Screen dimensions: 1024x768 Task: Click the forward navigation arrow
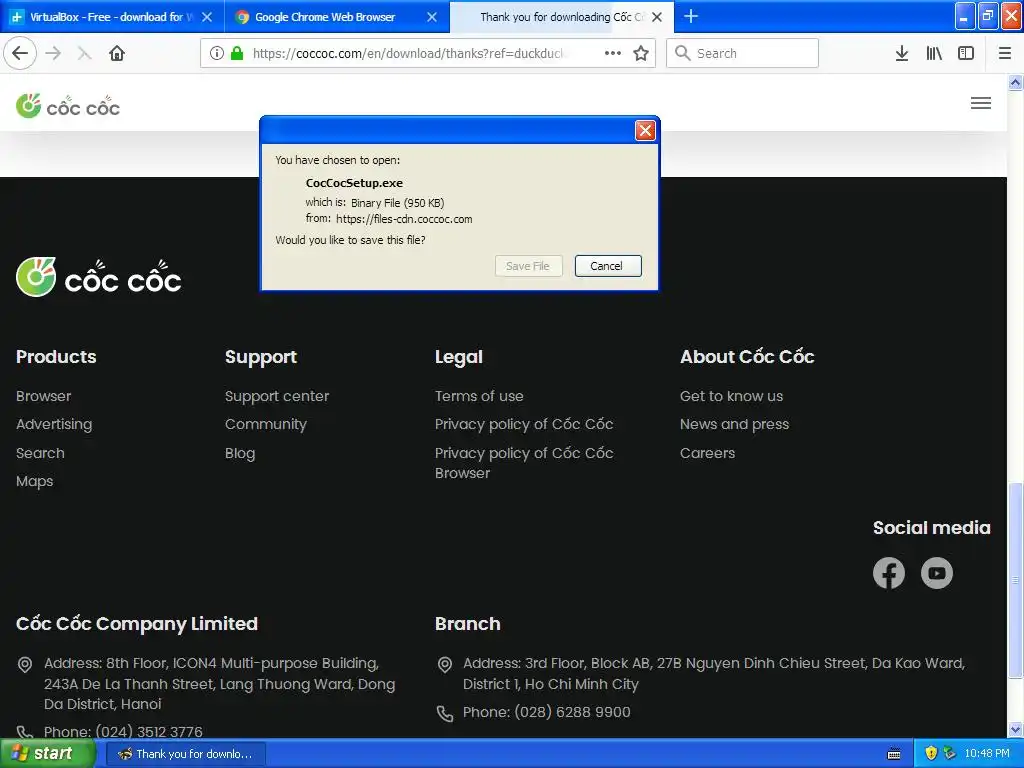[54, 53]
